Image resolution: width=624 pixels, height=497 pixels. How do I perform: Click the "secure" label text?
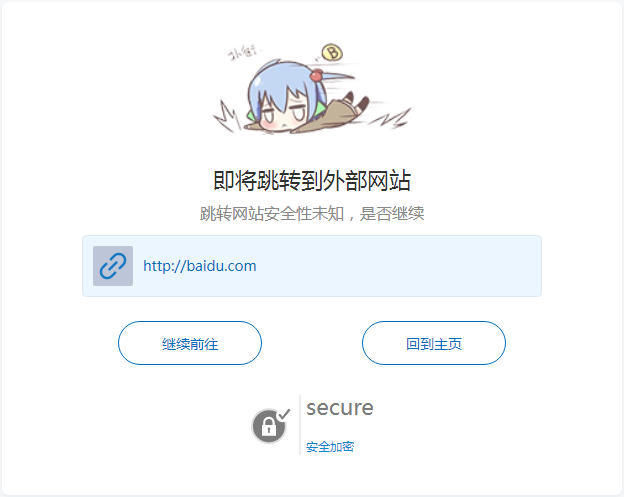tap(340, 407)
